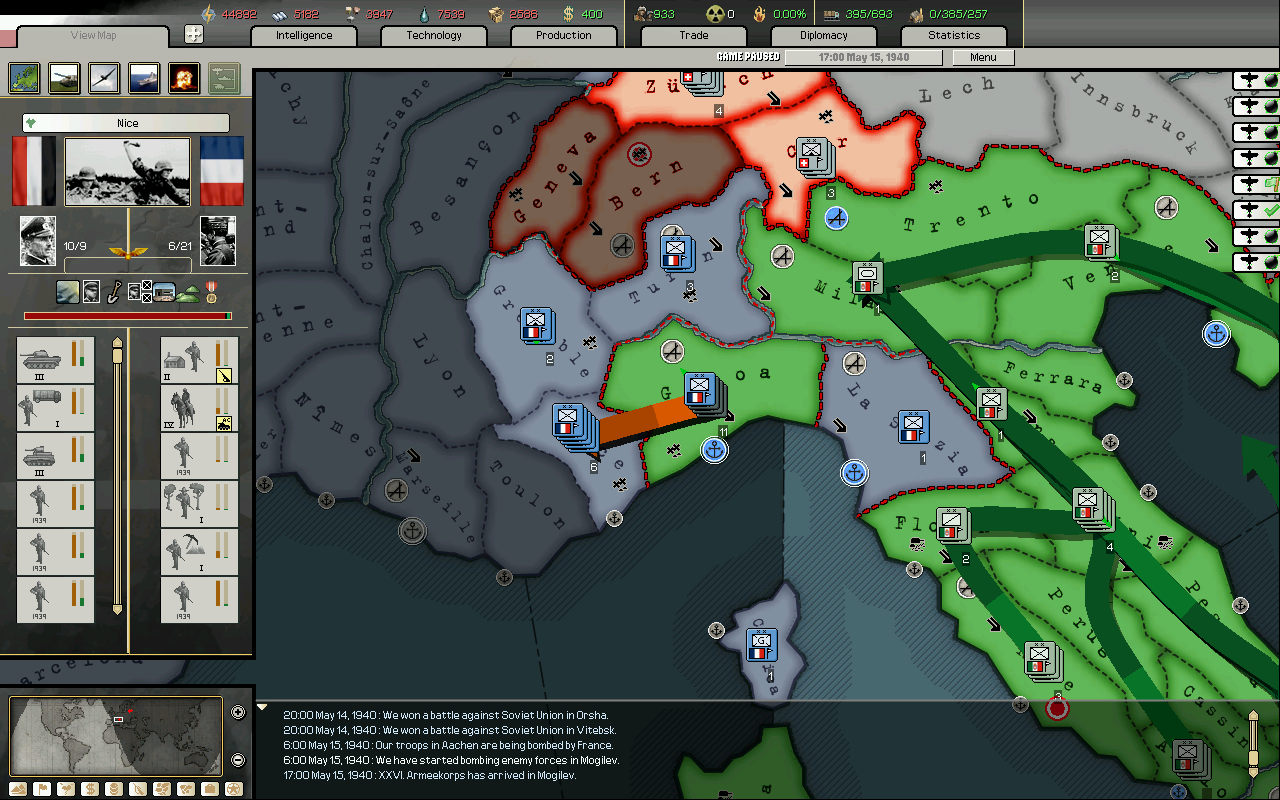Open the Technology tab

tap(434, 35)
